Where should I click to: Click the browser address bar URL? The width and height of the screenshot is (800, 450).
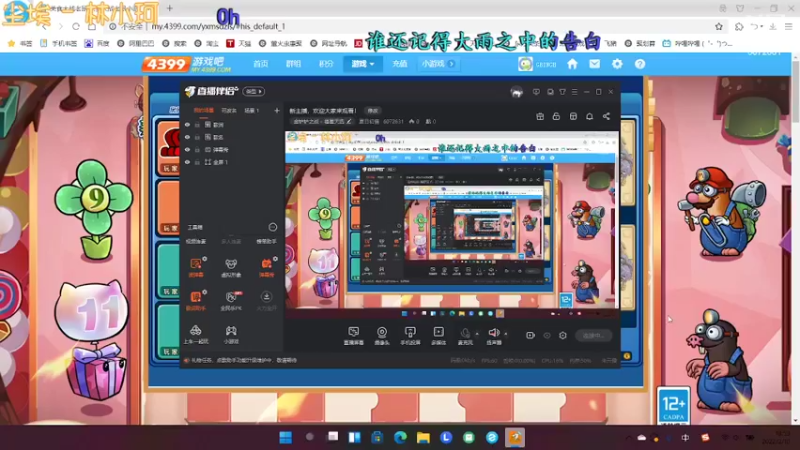coord(218,27)
